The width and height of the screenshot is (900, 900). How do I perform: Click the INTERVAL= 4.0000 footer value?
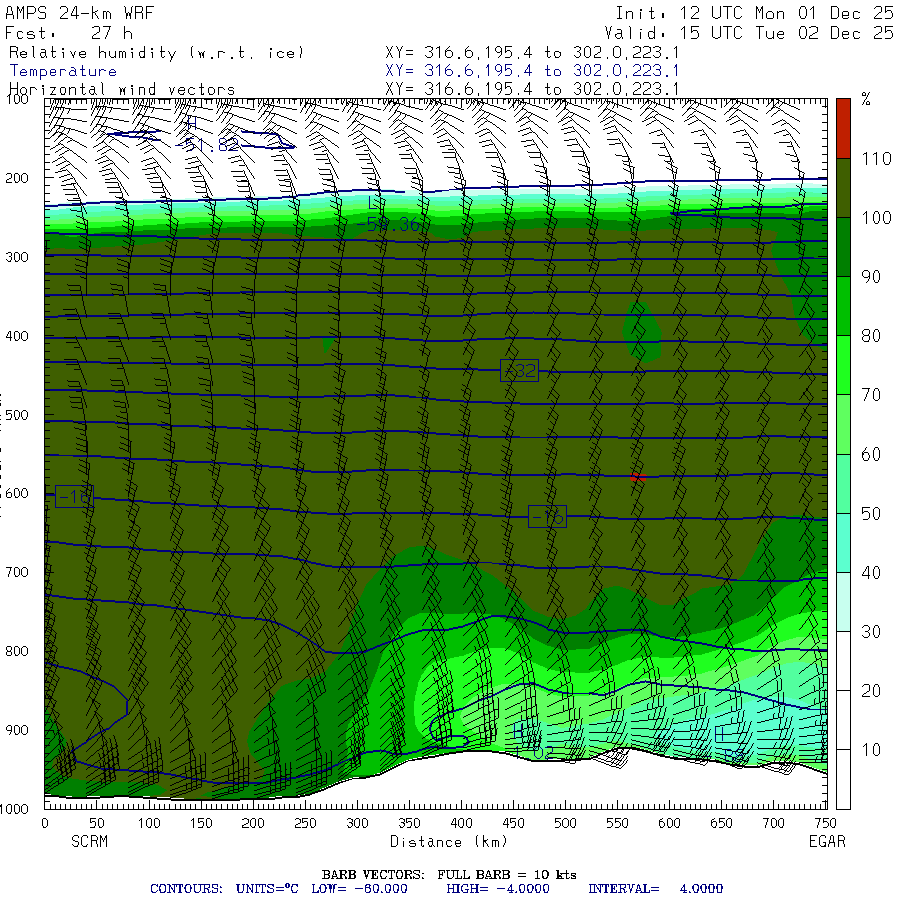pos(655,889)
